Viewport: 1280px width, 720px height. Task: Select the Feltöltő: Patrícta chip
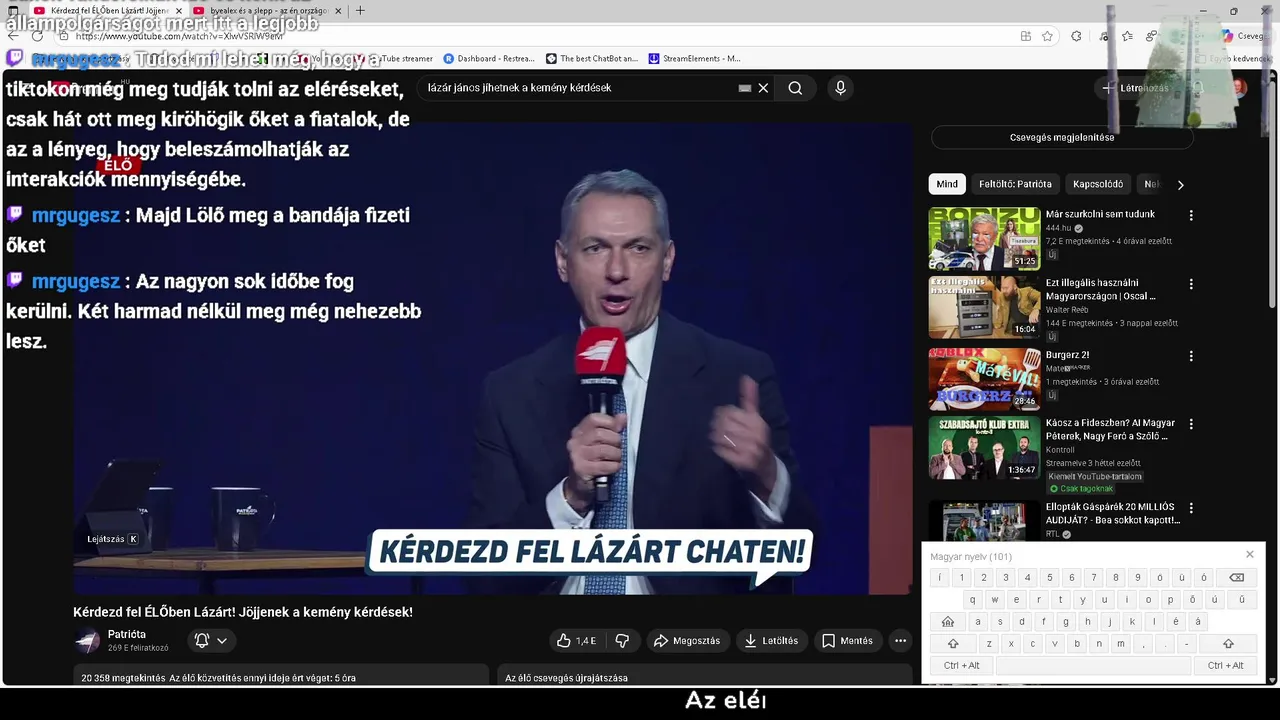1015,184
